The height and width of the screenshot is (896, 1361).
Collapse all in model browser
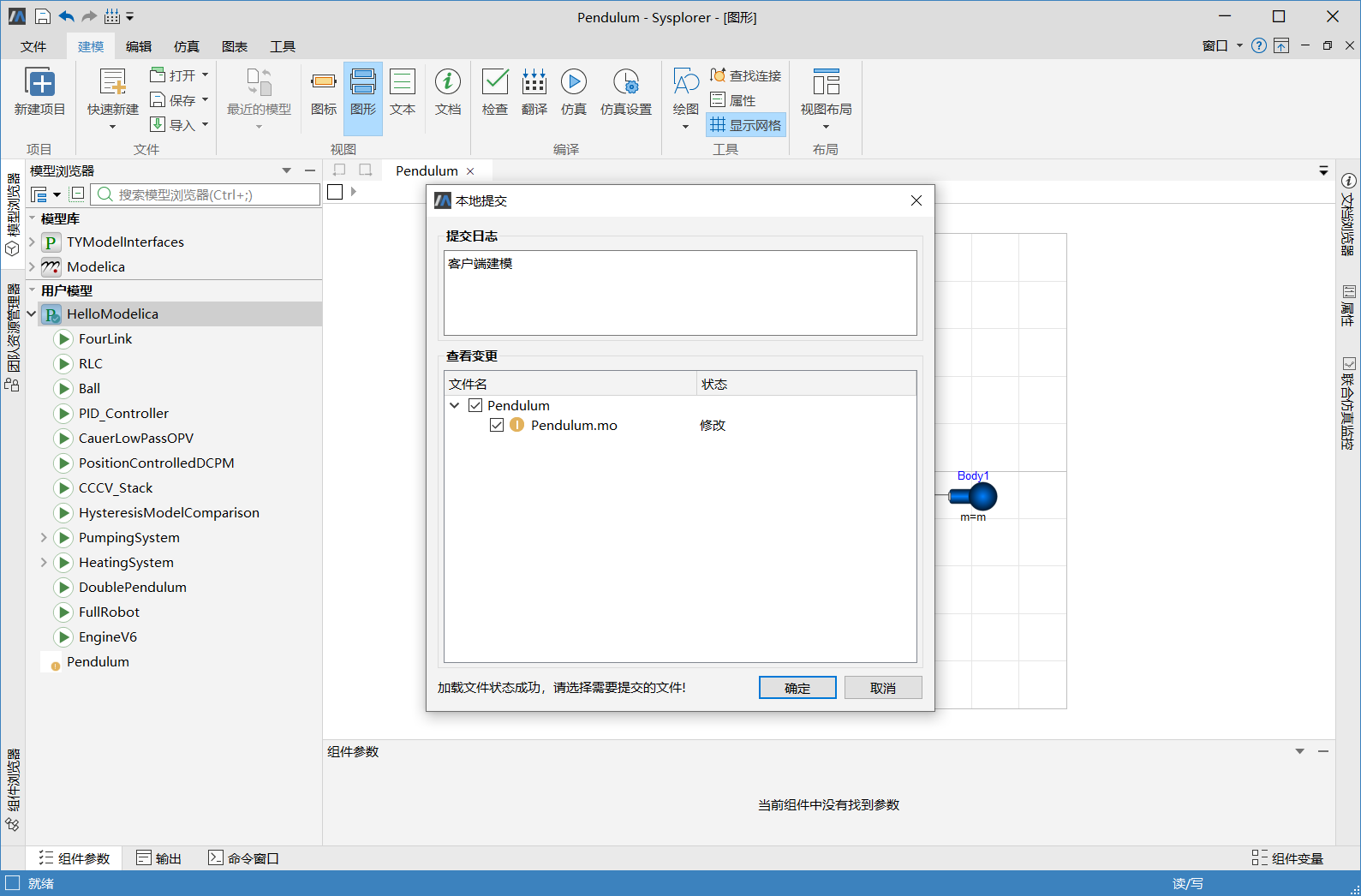click(77, 194)
